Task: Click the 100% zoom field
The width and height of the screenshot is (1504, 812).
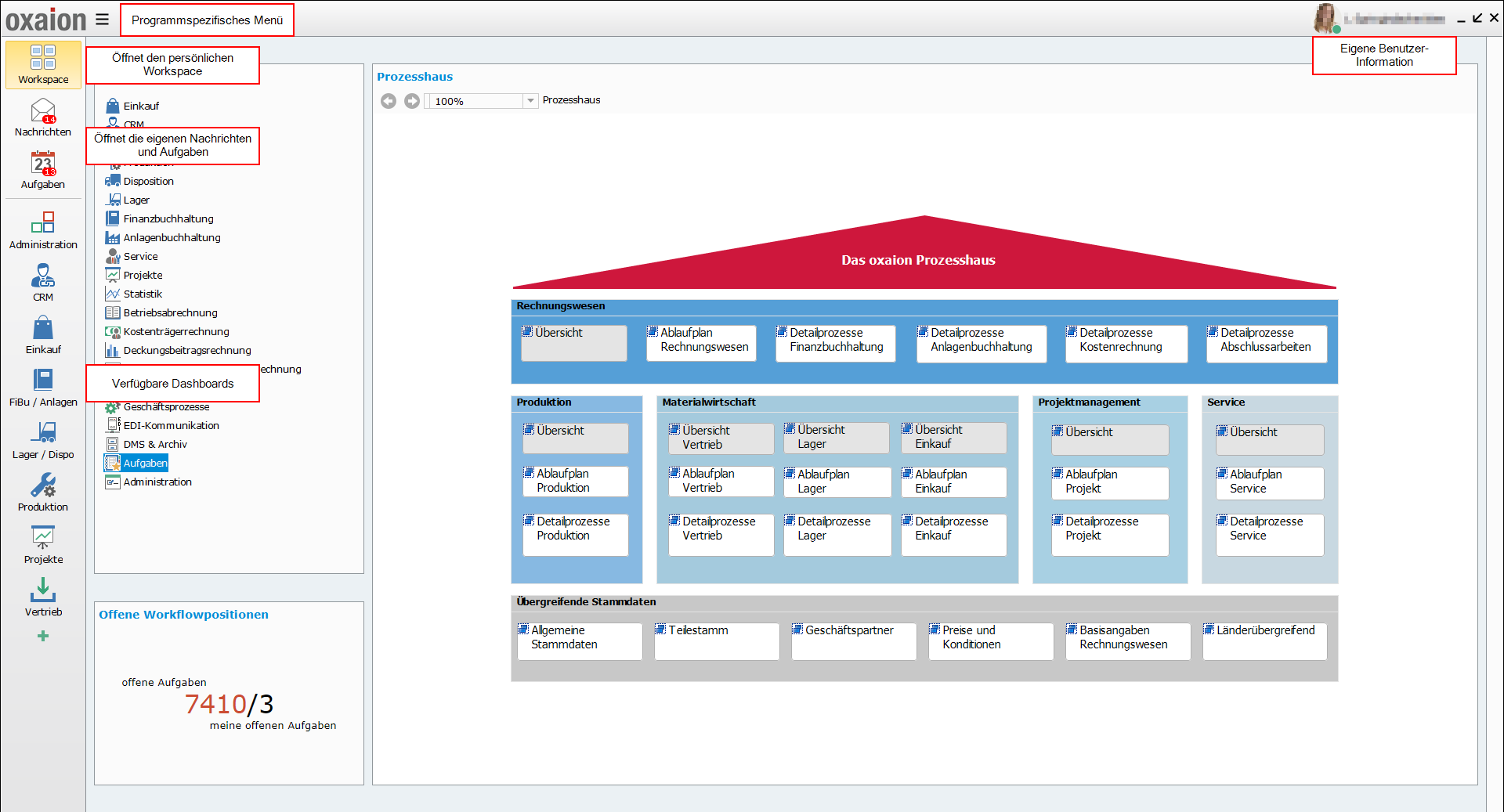Action: click(x=475, y=101)
